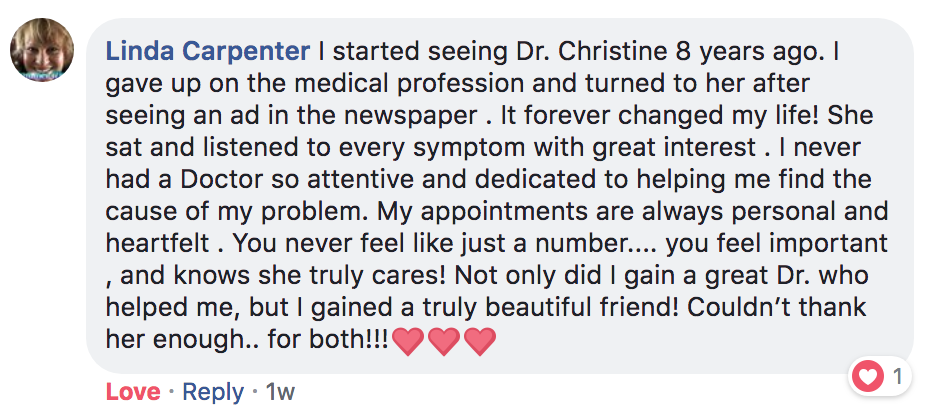Click the text "for both!!!"
938x416 pixels.
(330, 340)
